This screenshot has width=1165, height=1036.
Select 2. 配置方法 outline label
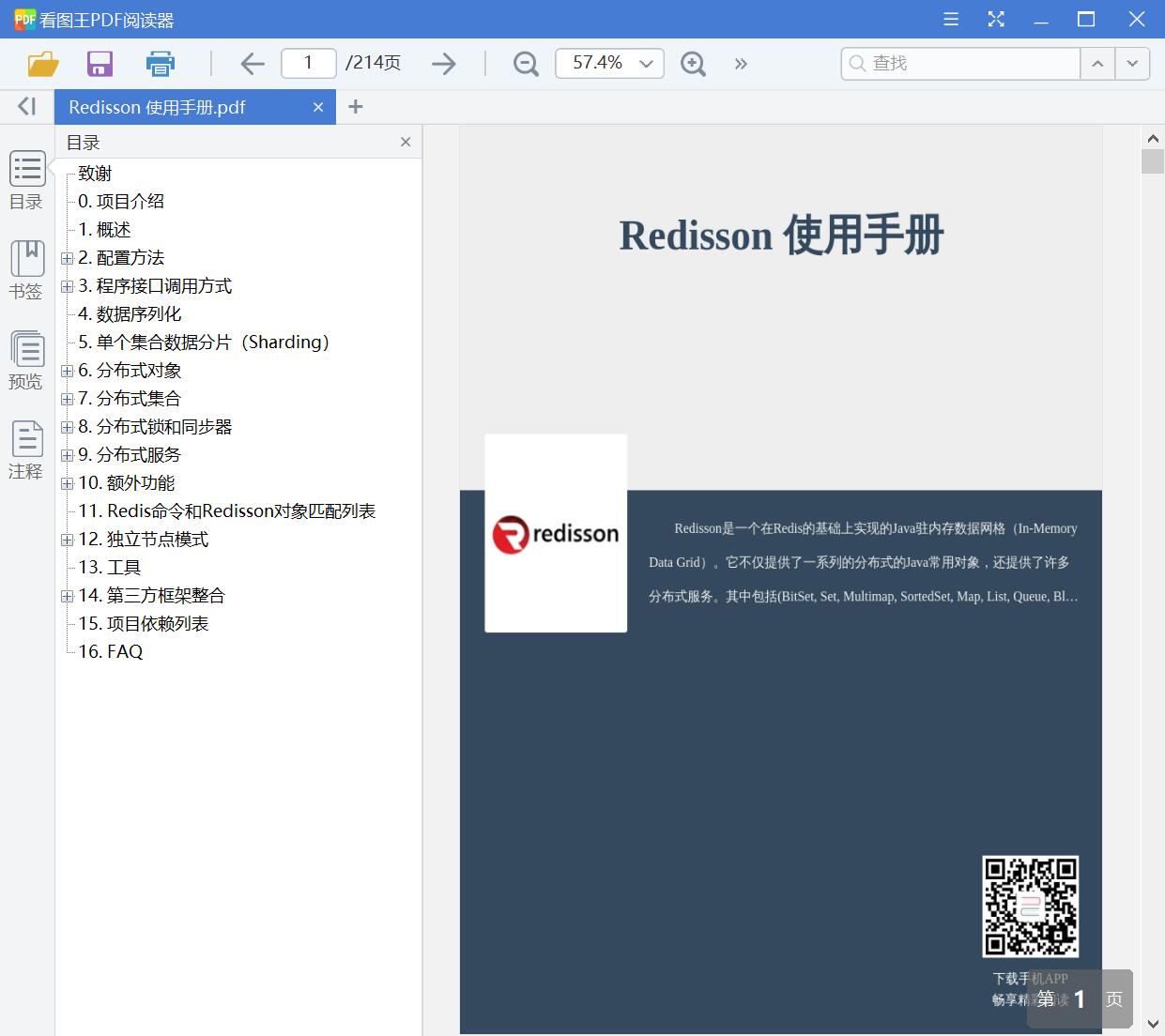point(121,258)
